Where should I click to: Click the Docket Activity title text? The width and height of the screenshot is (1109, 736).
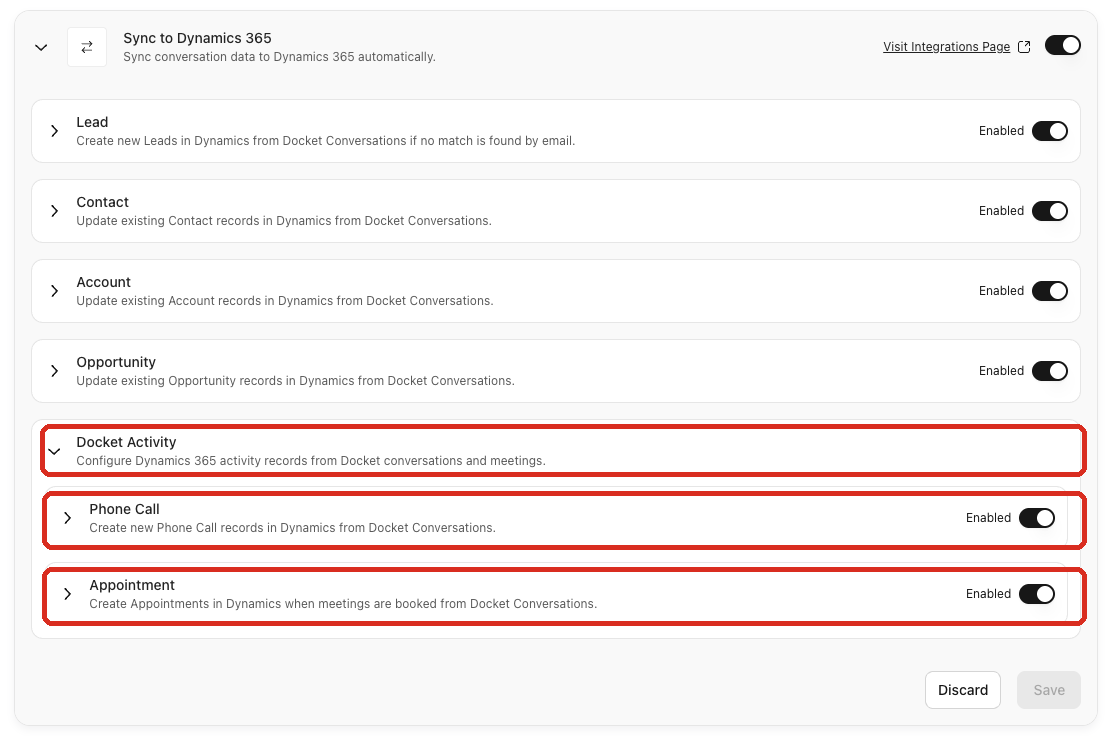click(126, 442)
